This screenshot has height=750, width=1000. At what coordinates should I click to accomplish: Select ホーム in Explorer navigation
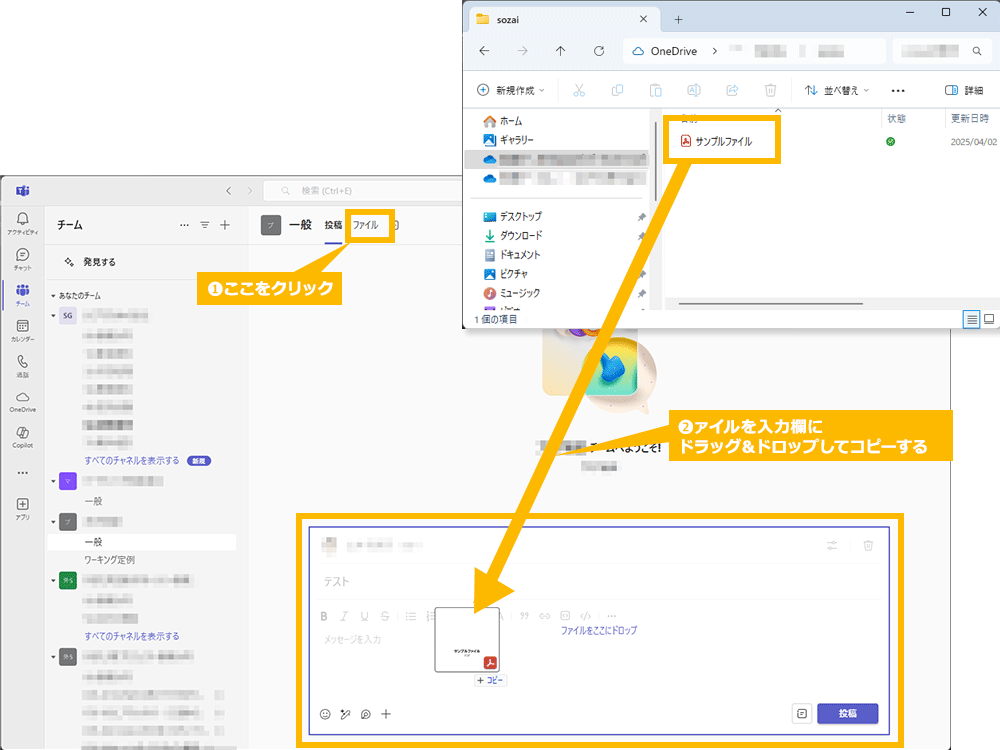pyautogui.click(x=503, y=121)
